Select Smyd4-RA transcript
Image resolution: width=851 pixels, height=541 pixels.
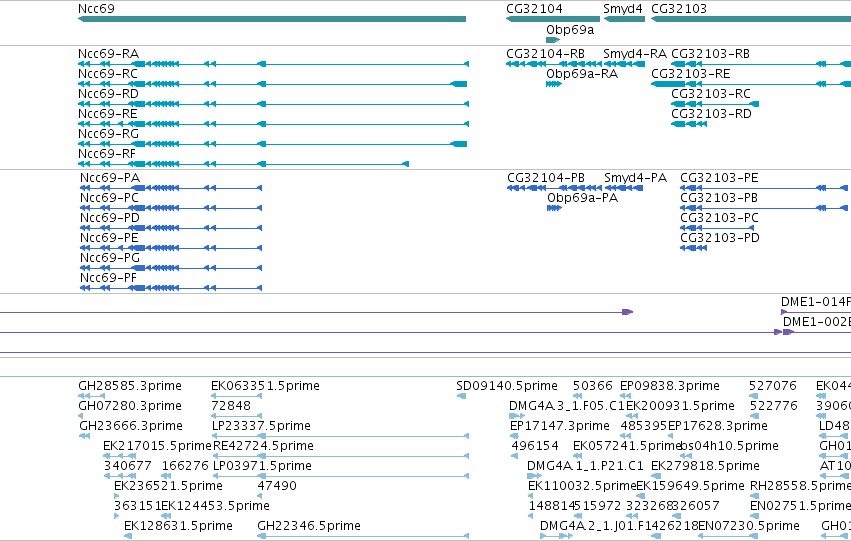coord(624,64)
